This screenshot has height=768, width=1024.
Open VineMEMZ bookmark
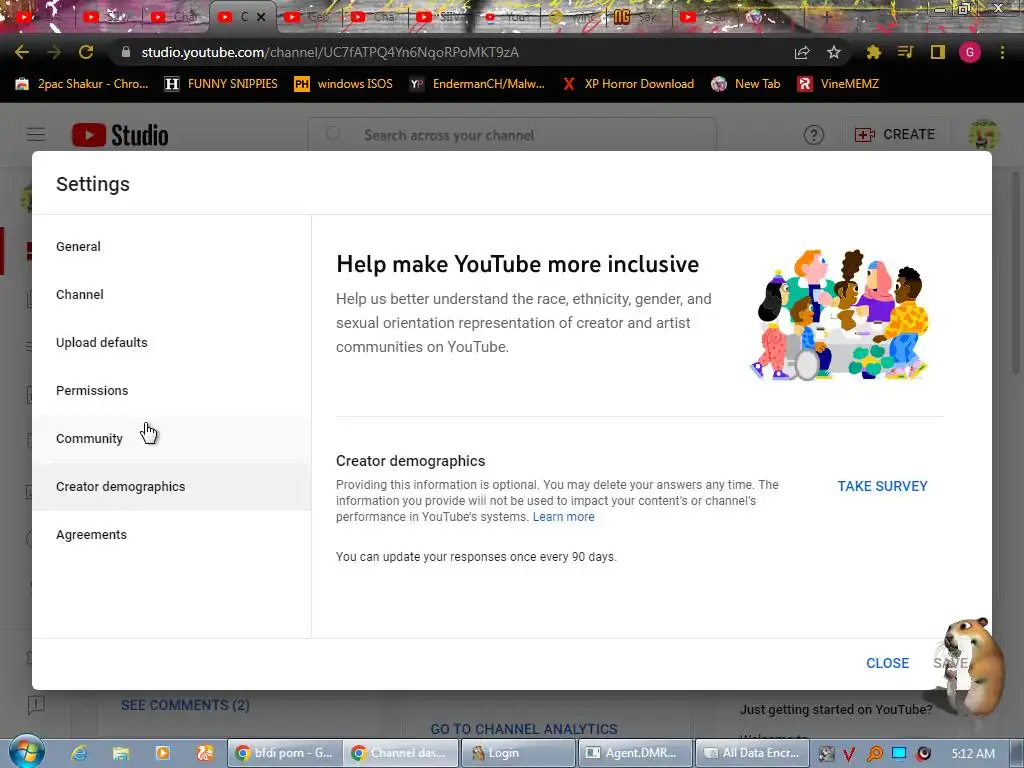(839, 84)
